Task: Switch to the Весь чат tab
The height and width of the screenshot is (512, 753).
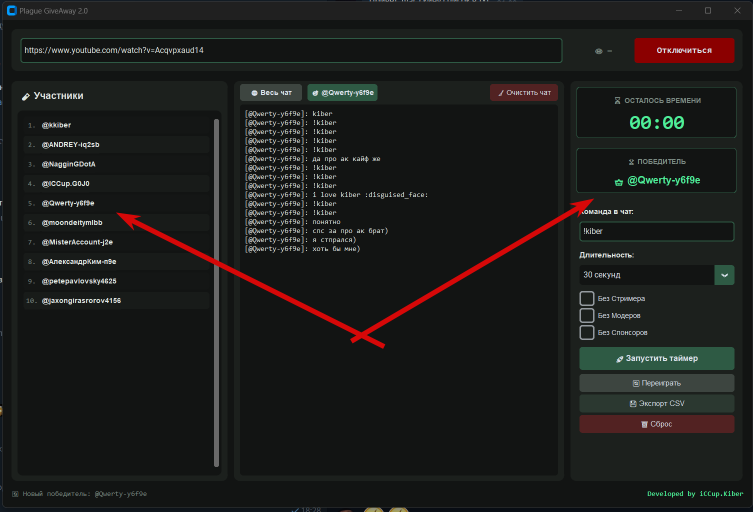Action: (x=271, y=93)
